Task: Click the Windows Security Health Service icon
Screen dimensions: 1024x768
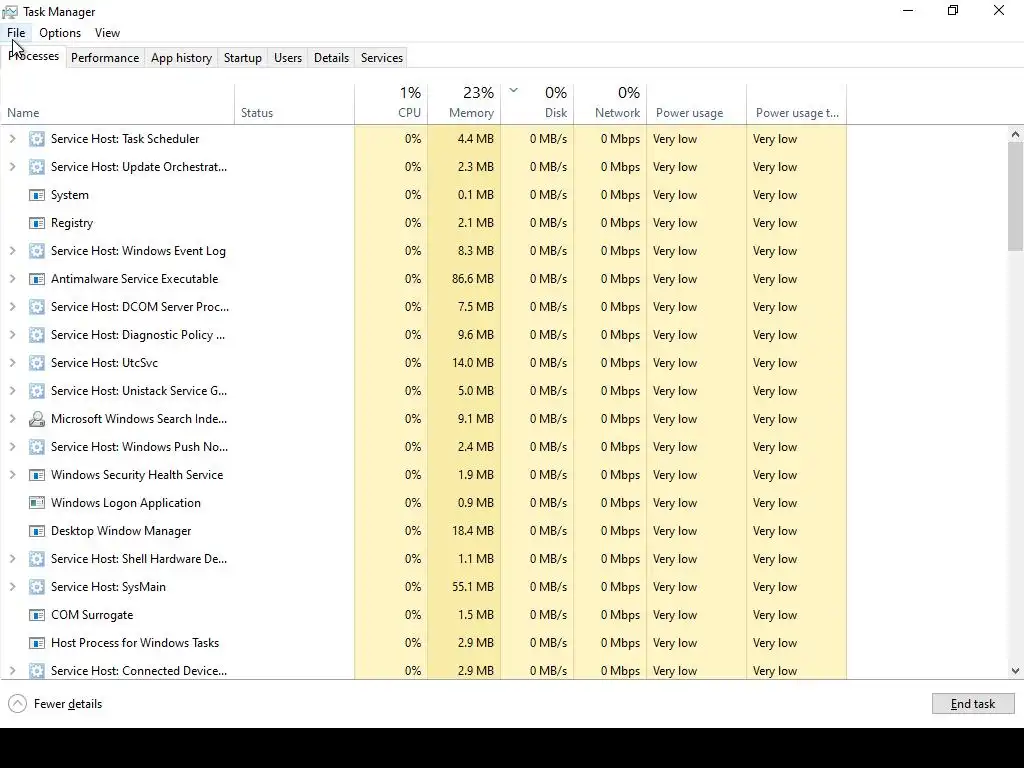Action: tap(37, 475)
